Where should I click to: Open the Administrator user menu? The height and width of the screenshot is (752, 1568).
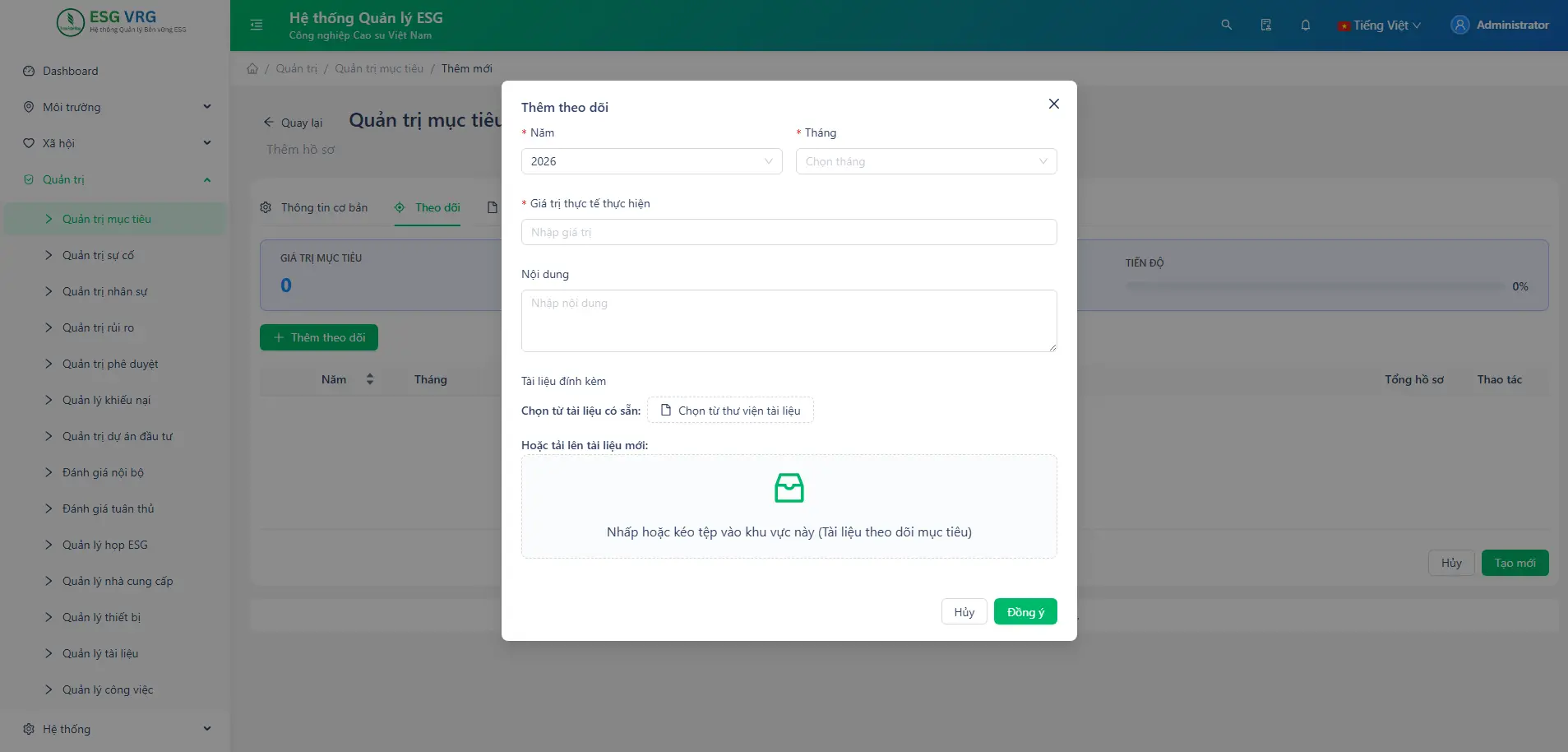point(1500,25)
